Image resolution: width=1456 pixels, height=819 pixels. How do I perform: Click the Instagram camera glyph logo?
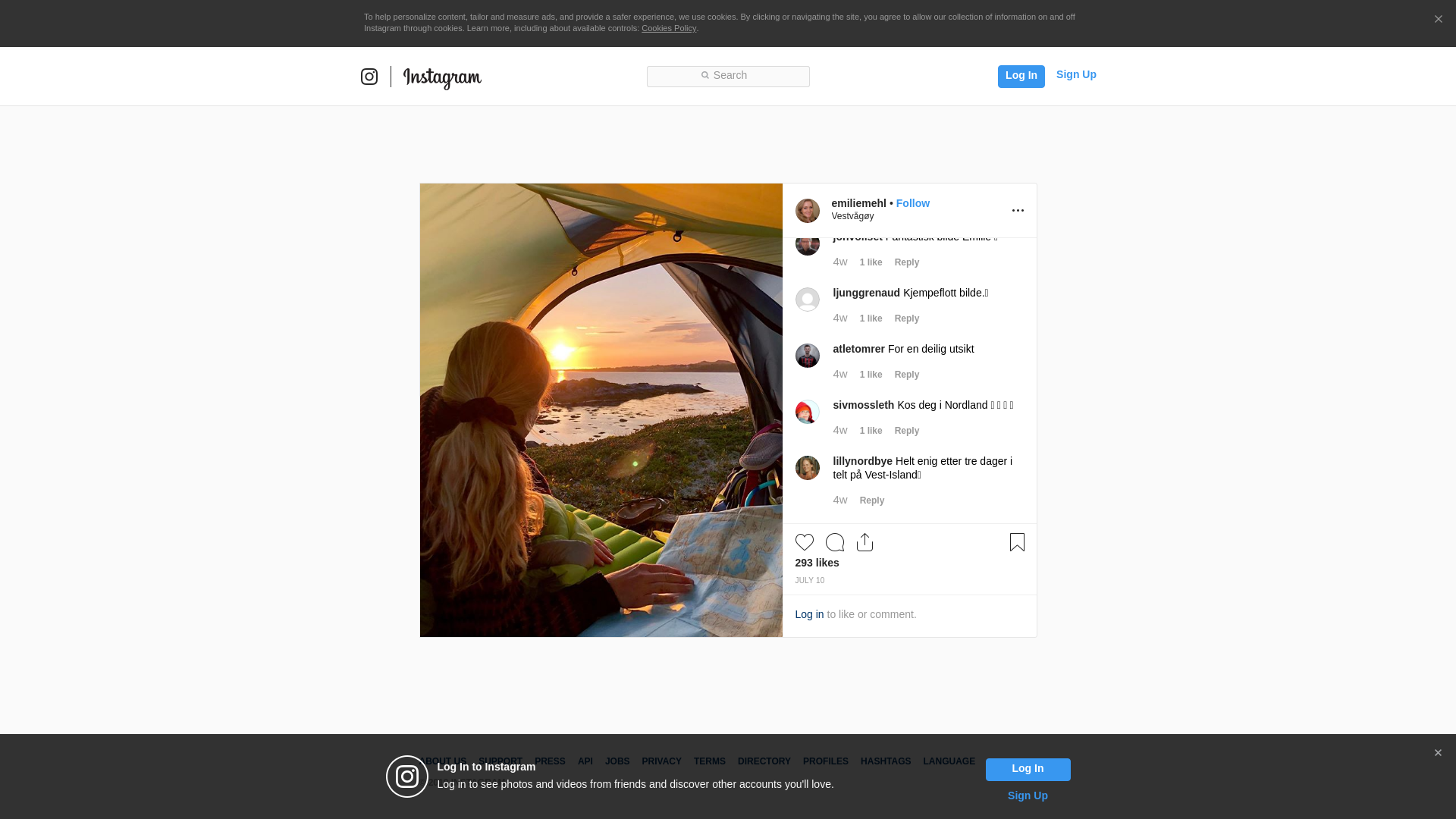[369, 77]
